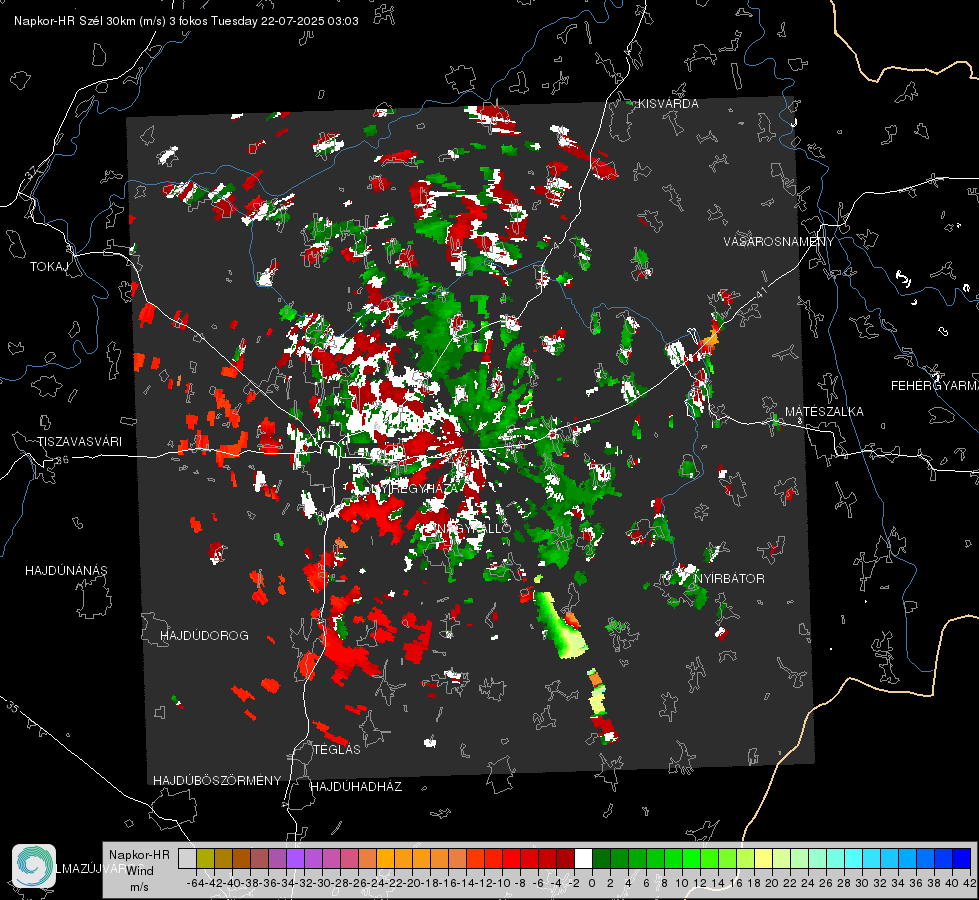Click the road number '35' label at lower-left
This screenshot has height=900, width=979.
point(12,706)
